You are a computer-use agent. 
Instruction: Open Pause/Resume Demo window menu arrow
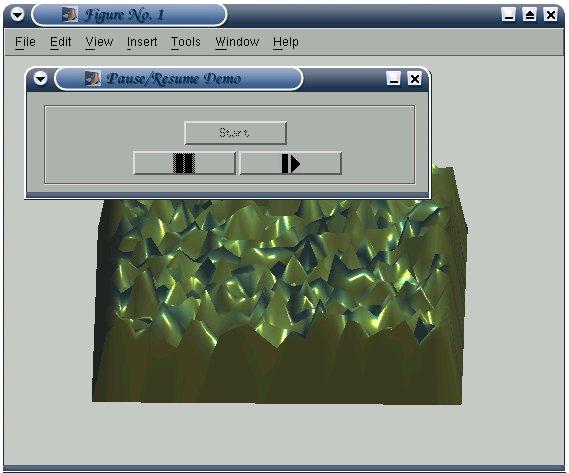(40, 78)
